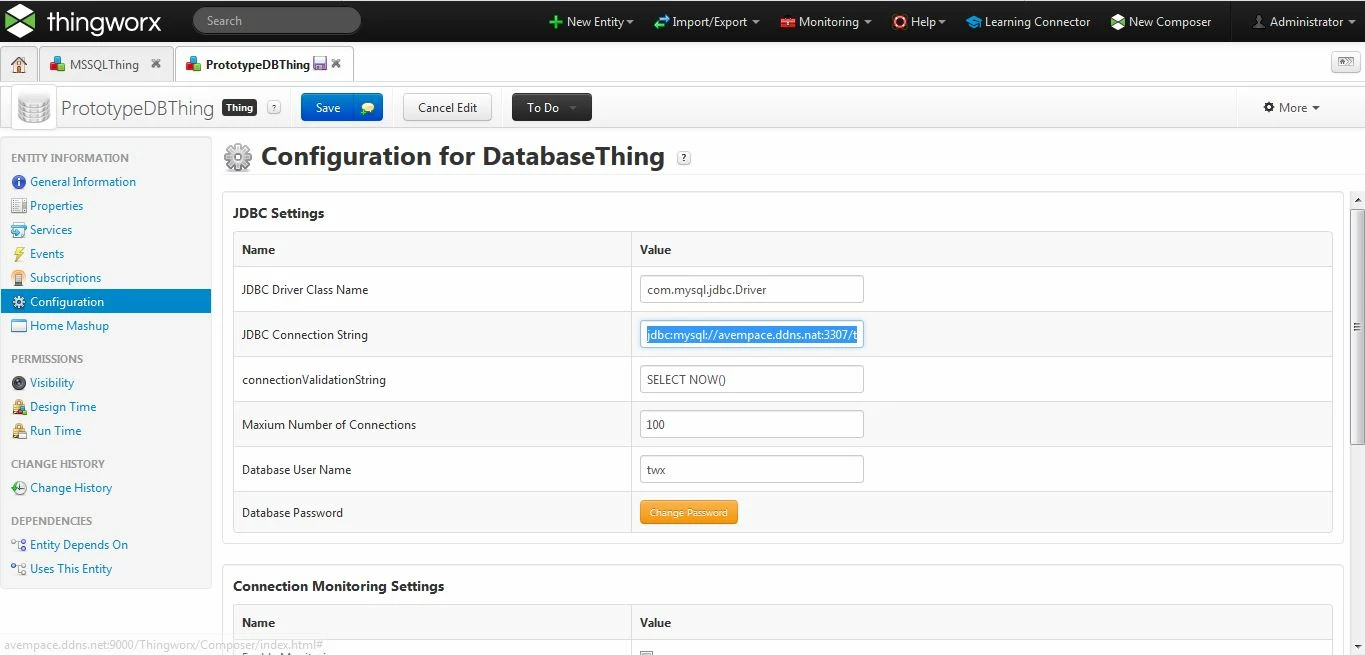
Task: Click help icon after Configuration for DatabaseThing
Action: pyautogui.click(x=684, y=158)
